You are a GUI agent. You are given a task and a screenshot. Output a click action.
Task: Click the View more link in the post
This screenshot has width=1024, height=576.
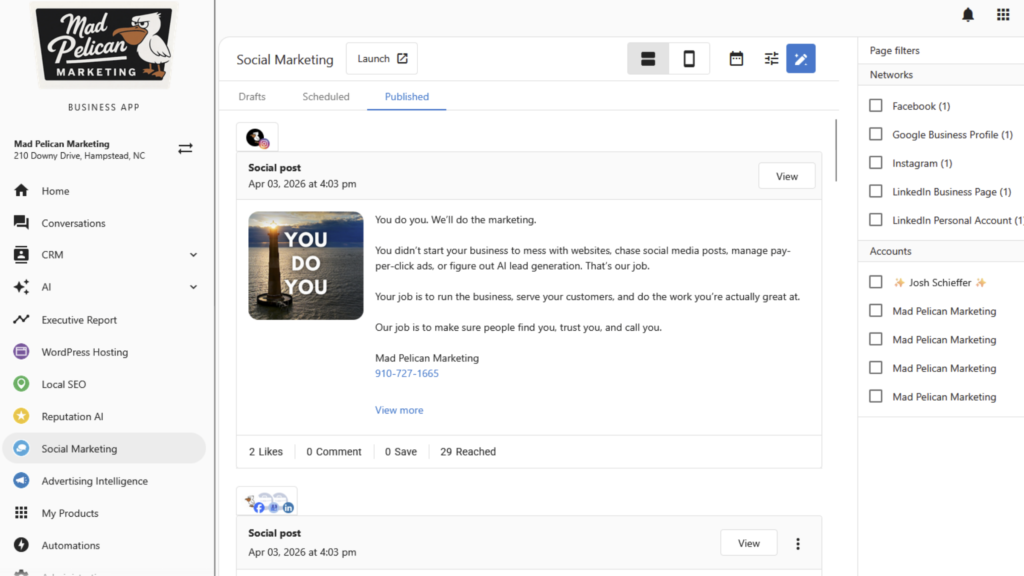pos(398,410)
